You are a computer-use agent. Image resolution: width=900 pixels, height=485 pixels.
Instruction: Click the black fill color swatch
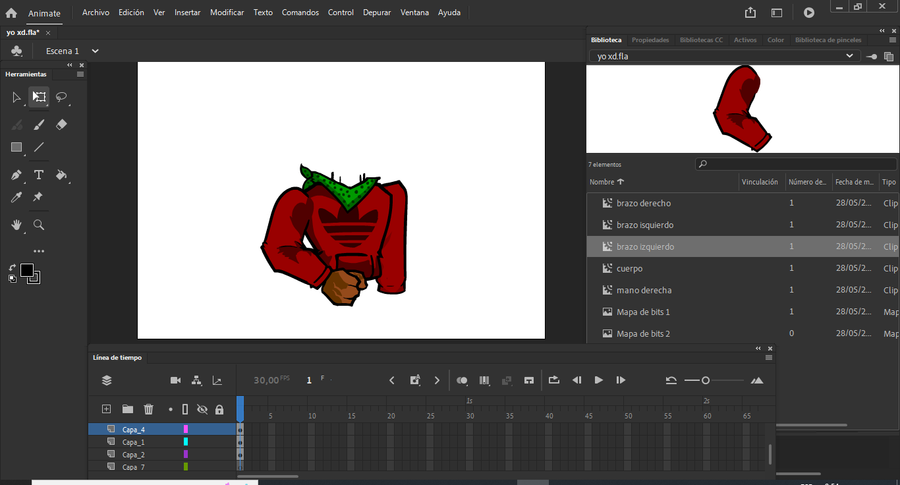pyautogui.click(x=27, y=271)
